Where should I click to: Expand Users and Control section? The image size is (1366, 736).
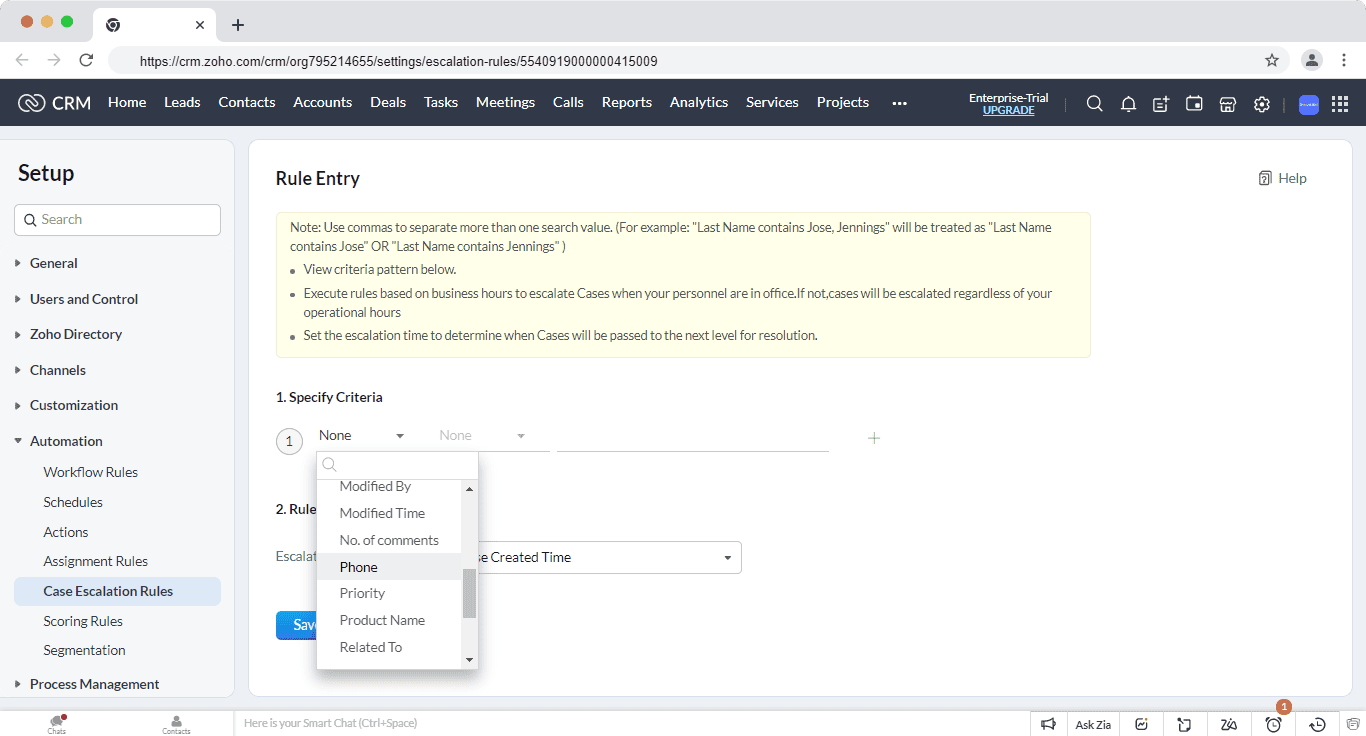click(84, 299)
